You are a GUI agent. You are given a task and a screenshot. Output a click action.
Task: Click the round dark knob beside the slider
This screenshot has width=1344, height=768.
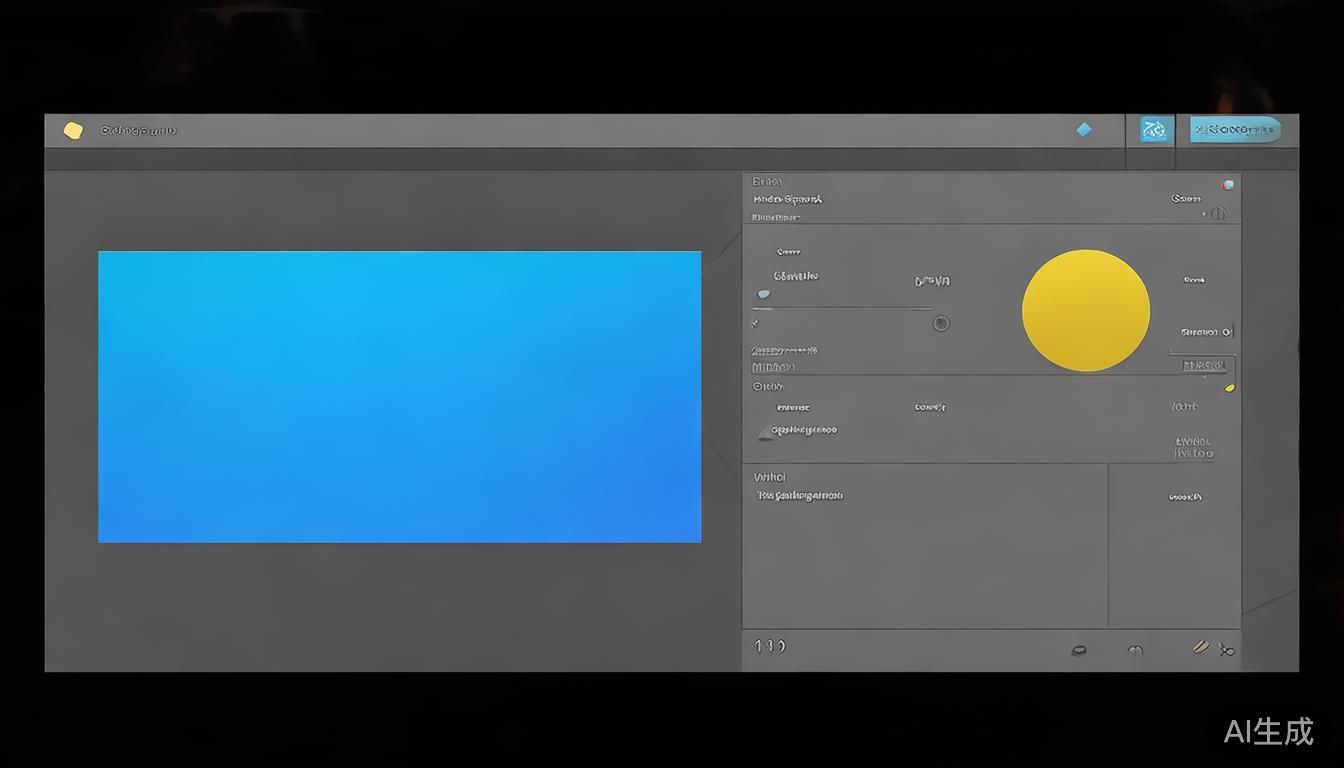[941, 323]
